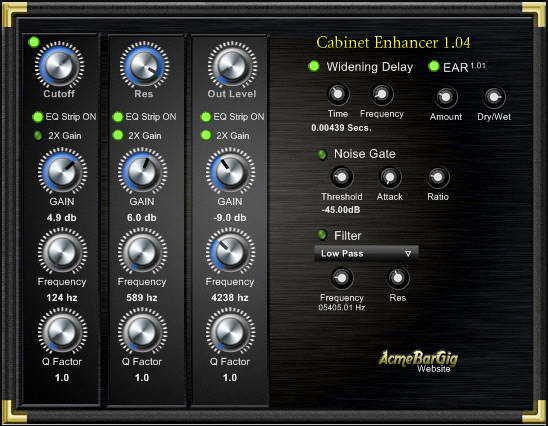Click the 0.00439 Secs. delay time value
This screenshot has width=548, height=426.
click(341, 128)
